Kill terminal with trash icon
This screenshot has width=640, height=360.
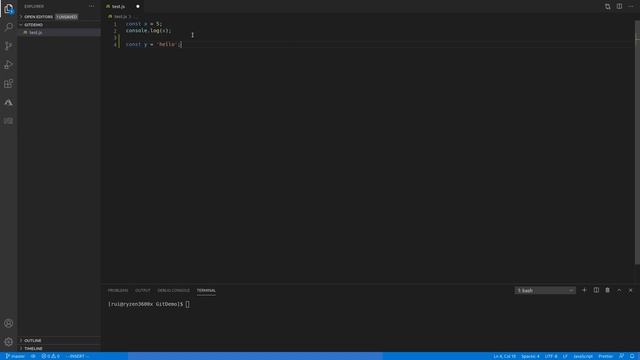tap(607, 290)
